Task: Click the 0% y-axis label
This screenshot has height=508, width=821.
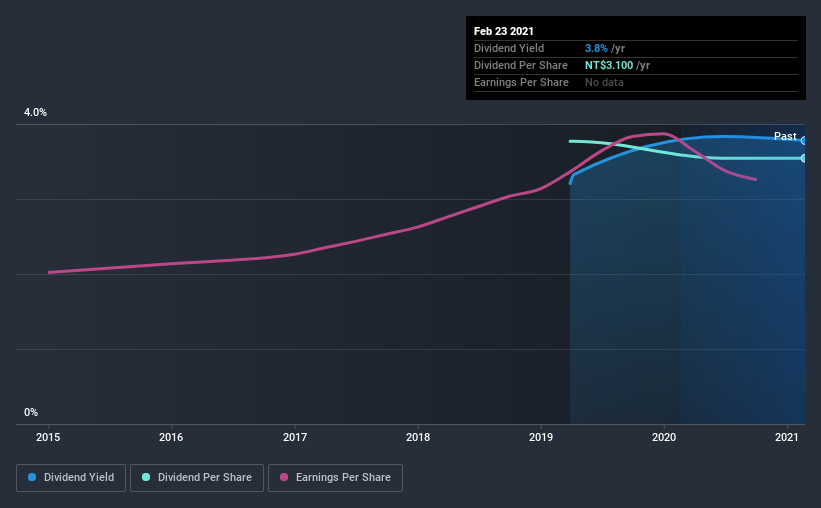Action: click(31, 412)
